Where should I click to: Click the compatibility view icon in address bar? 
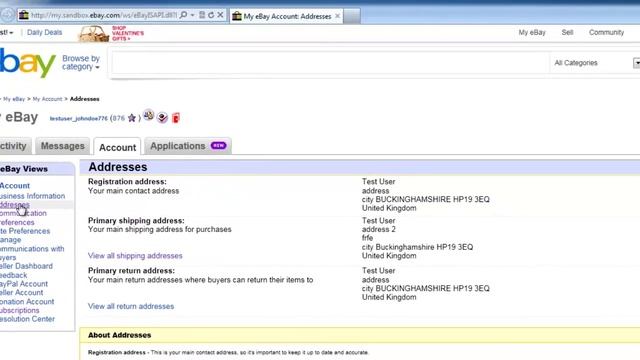point(202,15)
